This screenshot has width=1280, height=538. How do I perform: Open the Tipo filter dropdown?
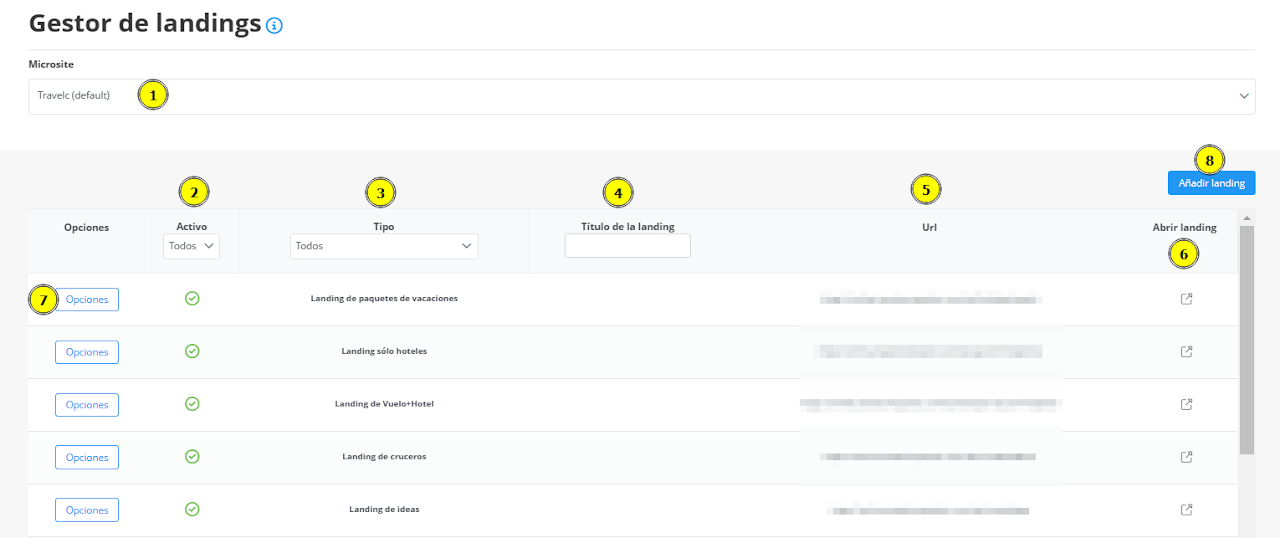384,246
